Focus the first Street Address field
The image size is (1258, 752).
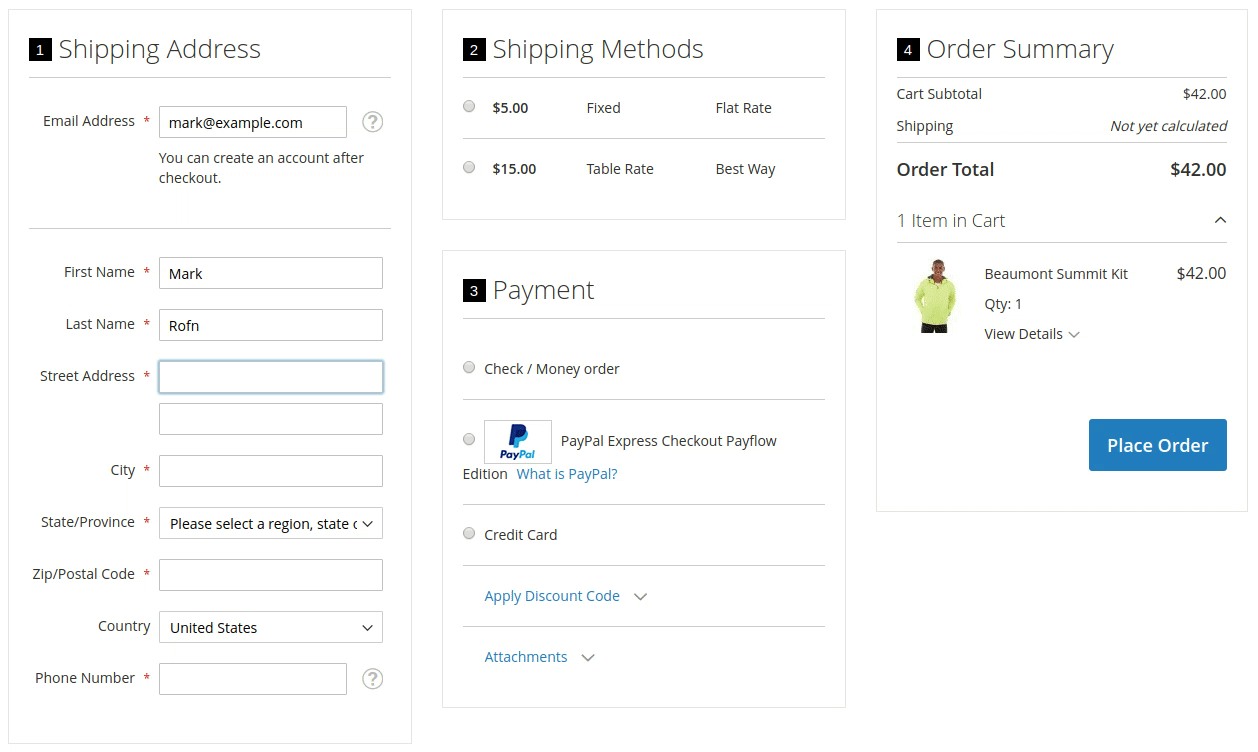coord(270,377)
